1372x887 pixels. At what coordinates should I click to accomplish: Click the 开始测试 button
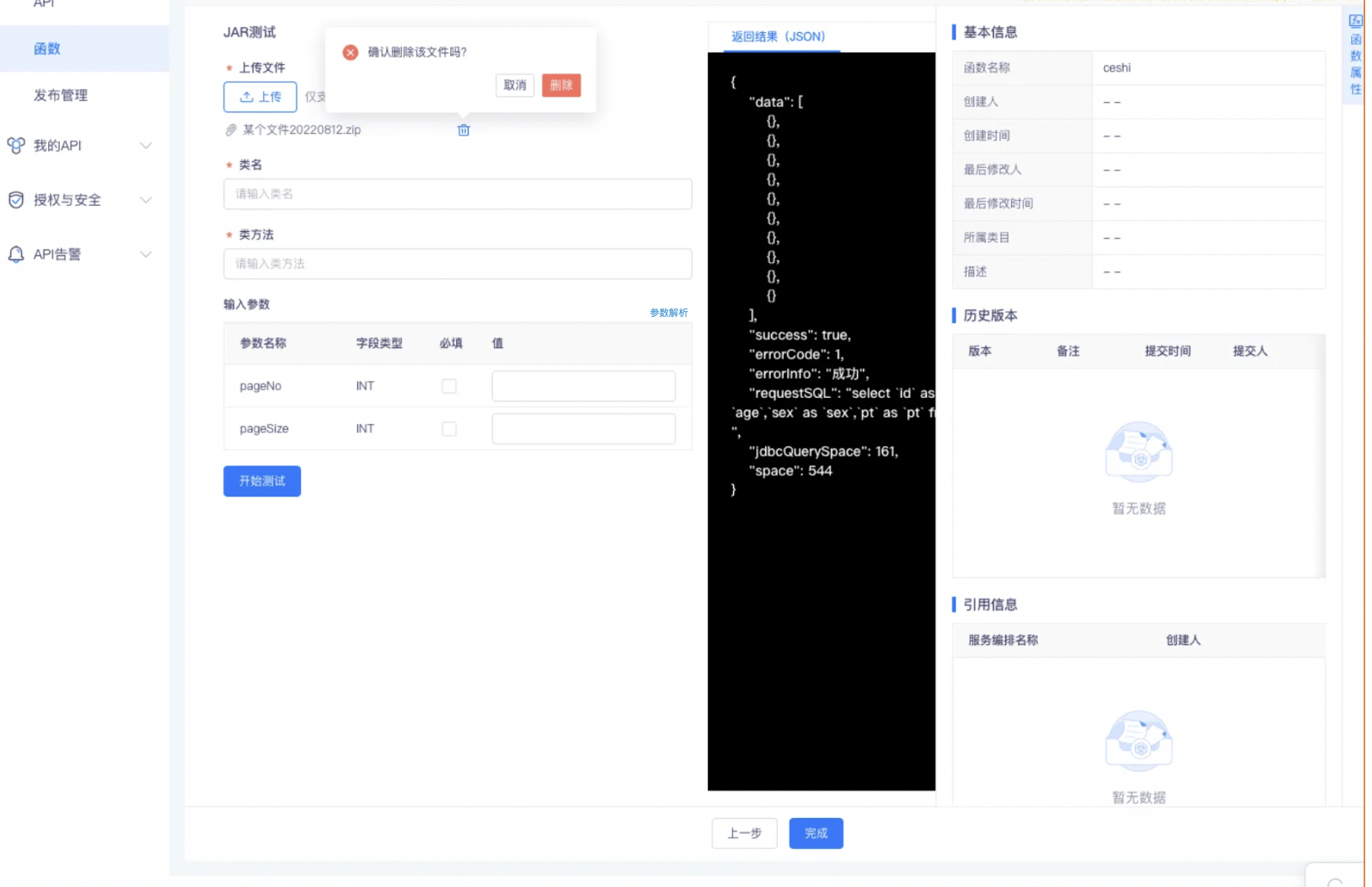tap(262, 481)
